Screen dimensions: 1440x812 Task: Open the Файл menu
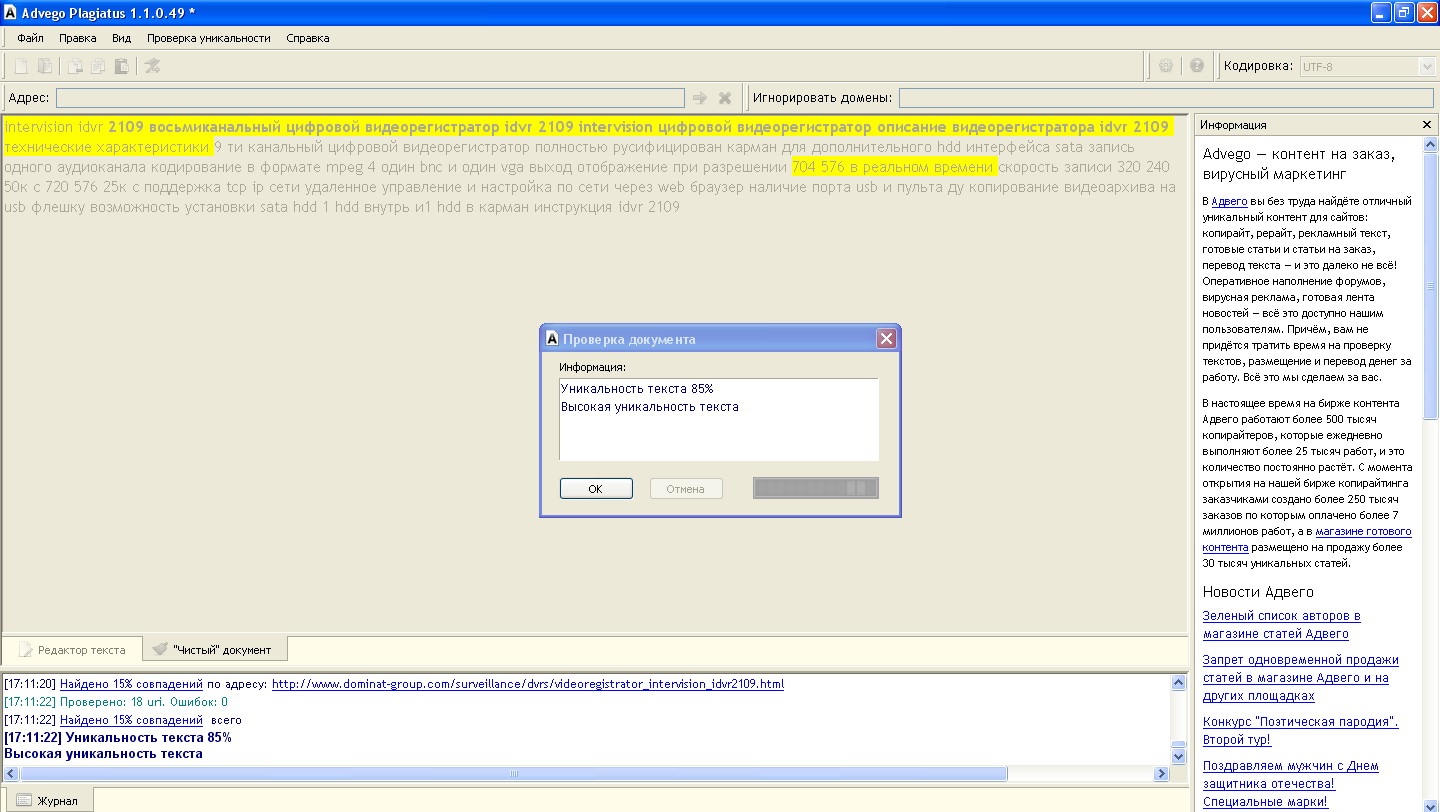(x=30, y=38)
